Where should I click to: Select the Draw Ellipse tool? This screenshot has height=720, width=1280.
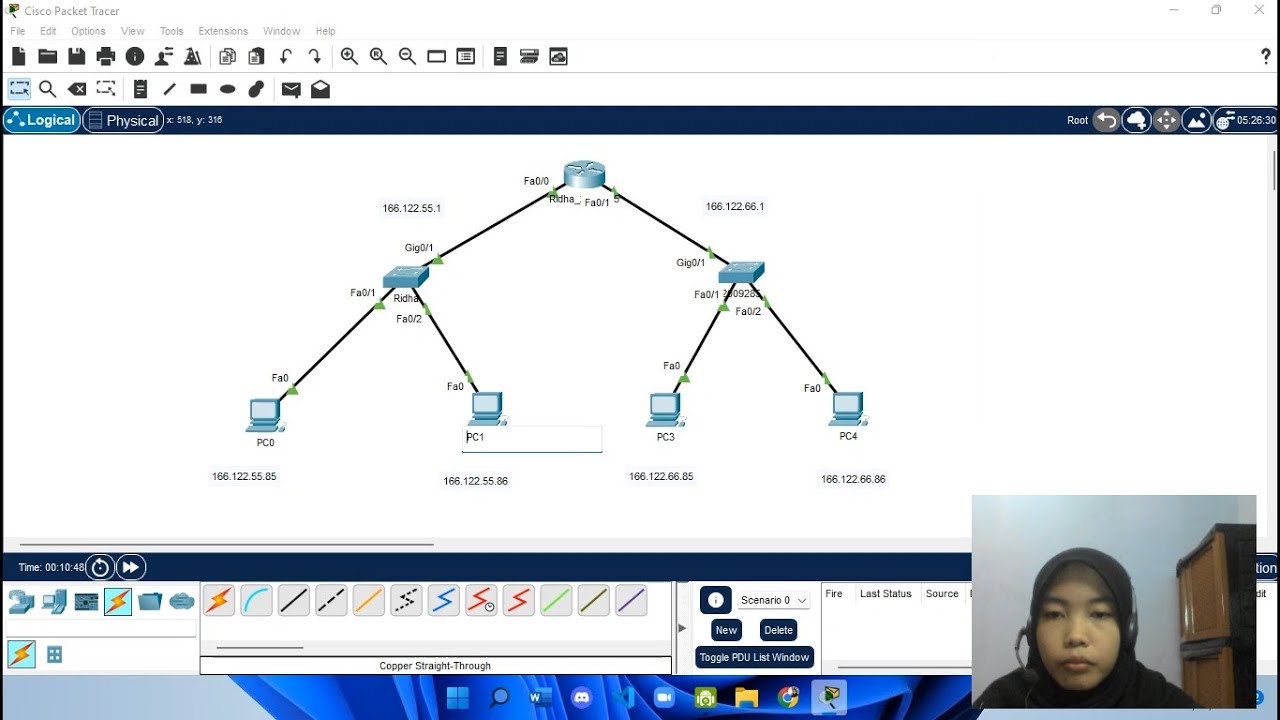tap(228, 89)
